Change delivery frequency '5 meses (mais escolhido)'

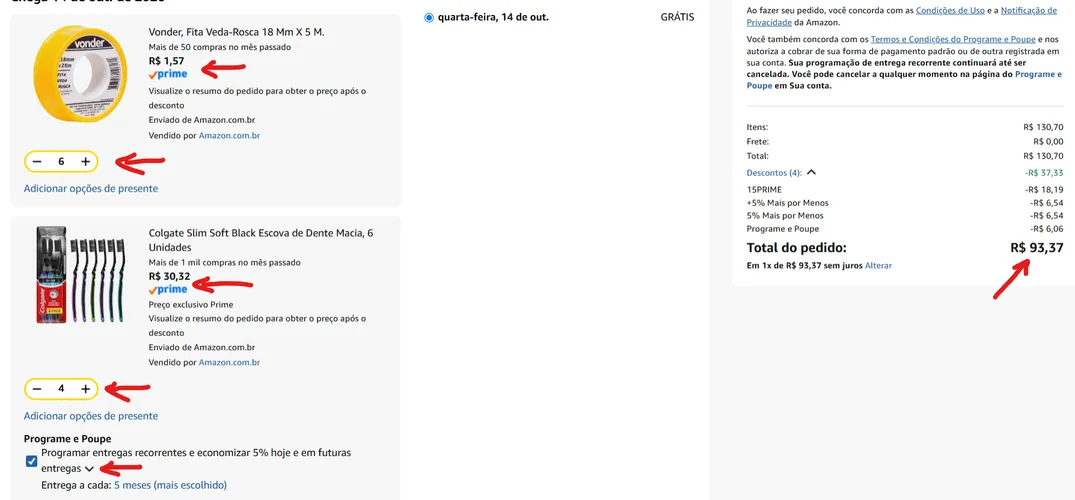[x=170, y=485]
